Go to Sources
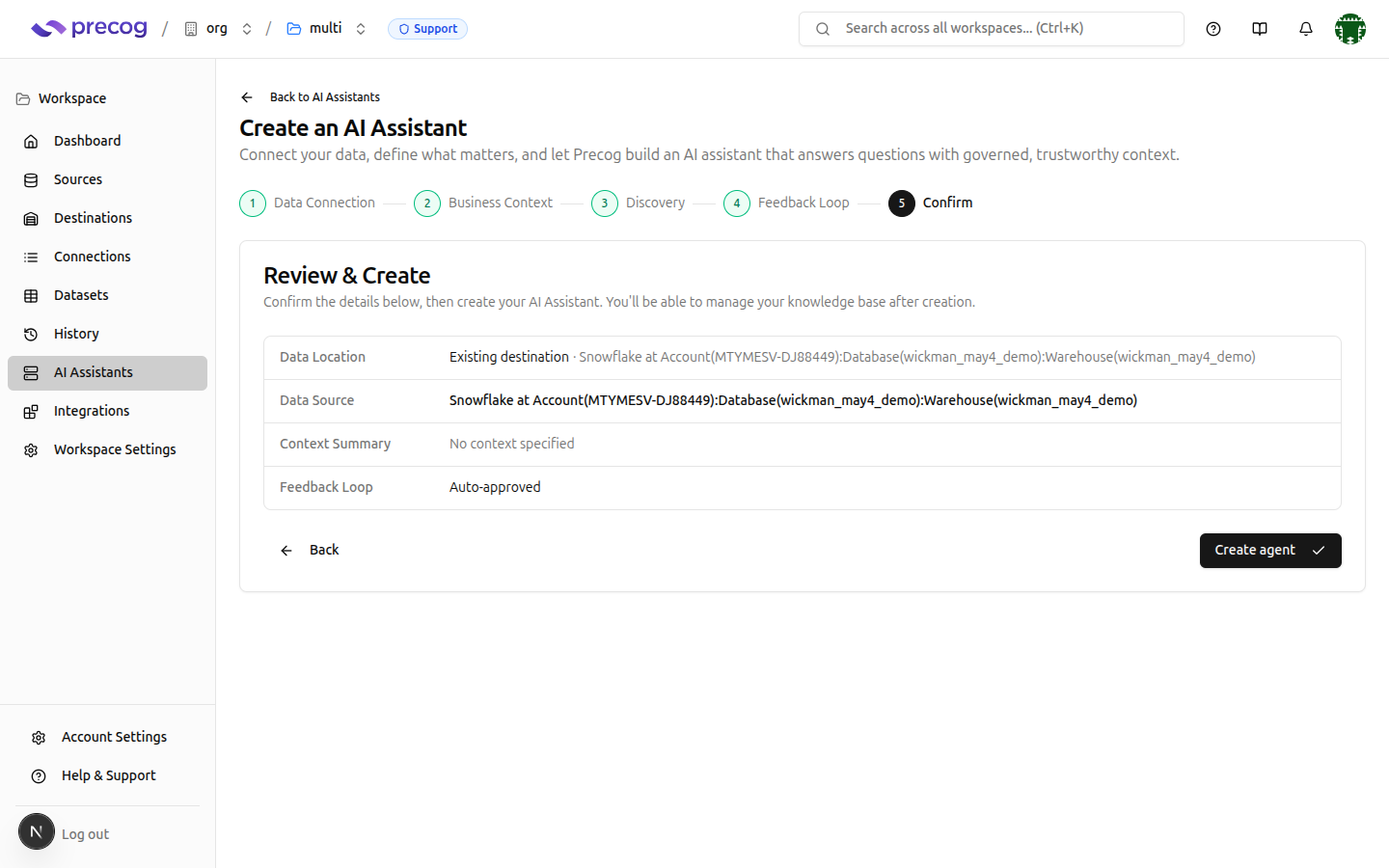The image size is (1389, 868). point(107,179)
